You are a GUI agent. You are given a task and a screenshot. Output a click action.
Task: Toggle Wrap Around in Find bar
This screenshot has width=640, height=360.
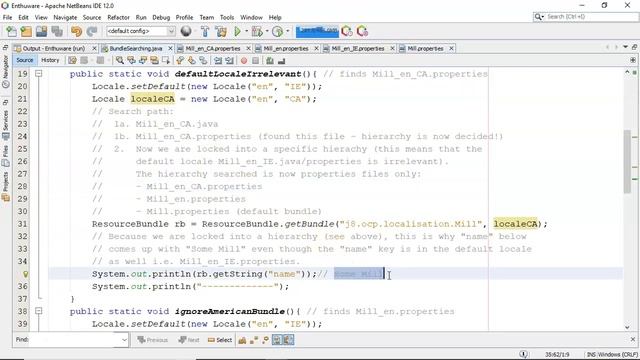coord(289,340)
